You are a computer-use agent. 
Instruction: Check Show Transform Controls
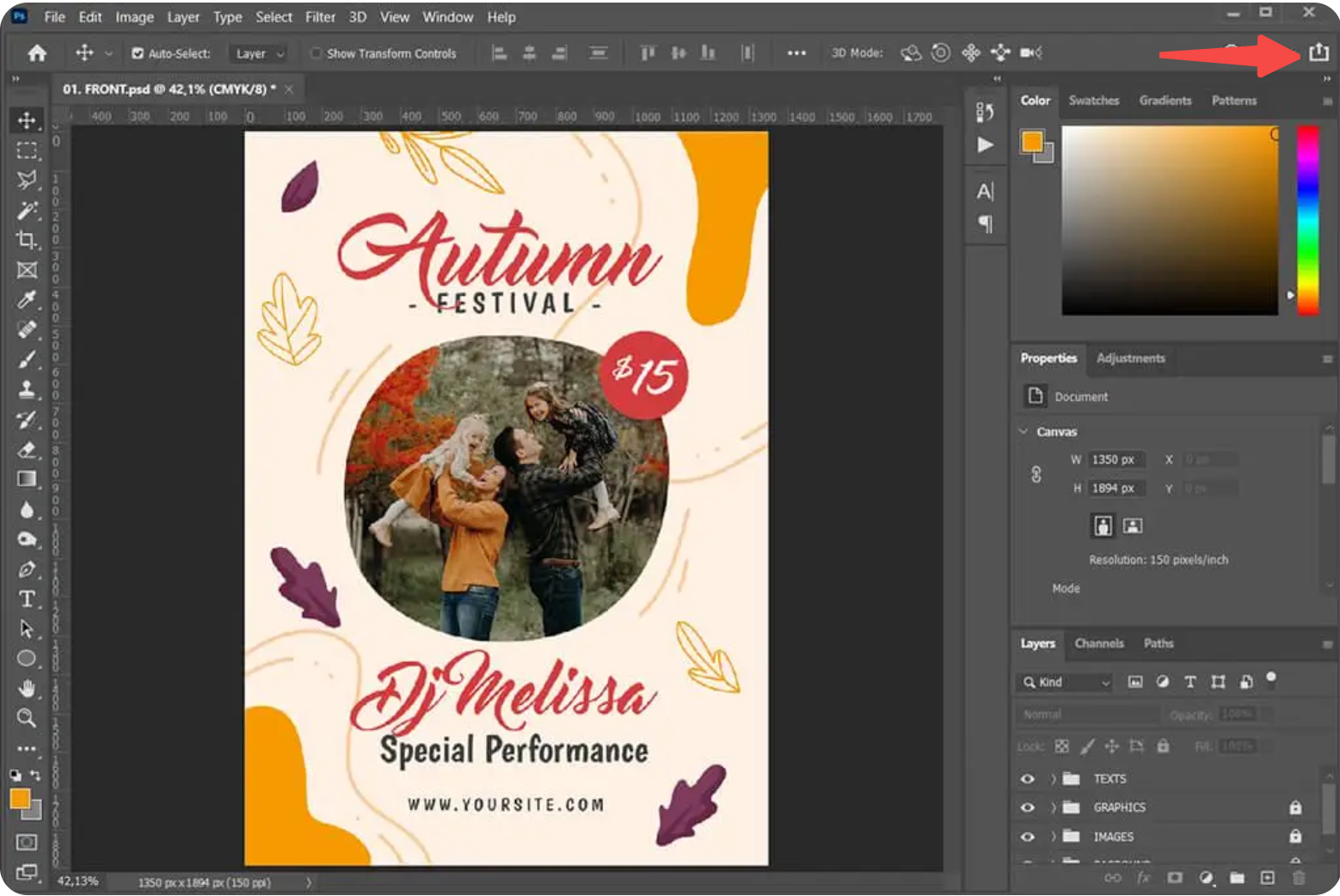(x=316, y=52)
